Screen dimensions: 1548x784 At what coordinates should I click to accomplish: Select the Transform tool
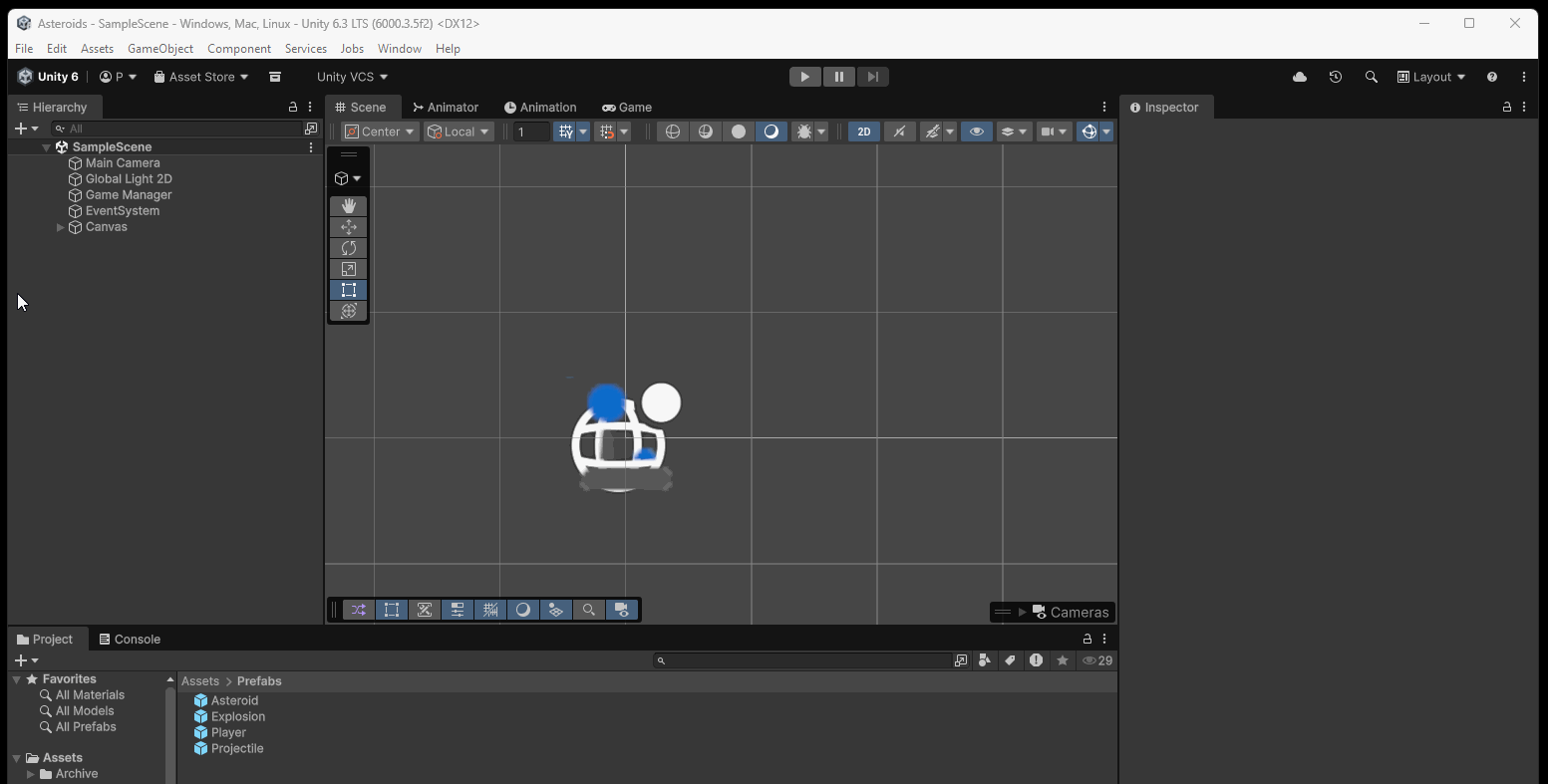click(348, 311)
